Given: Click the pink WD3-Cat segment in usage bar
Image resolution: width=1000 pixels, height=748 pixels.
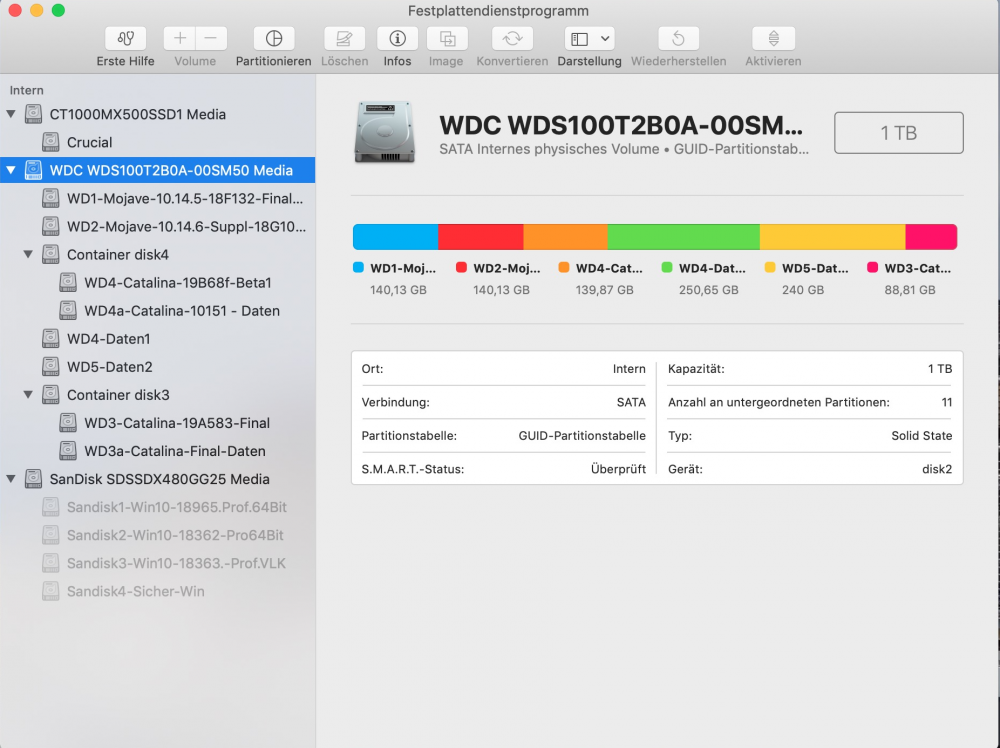Looking at the screenshot, I should tap(931, 237).
